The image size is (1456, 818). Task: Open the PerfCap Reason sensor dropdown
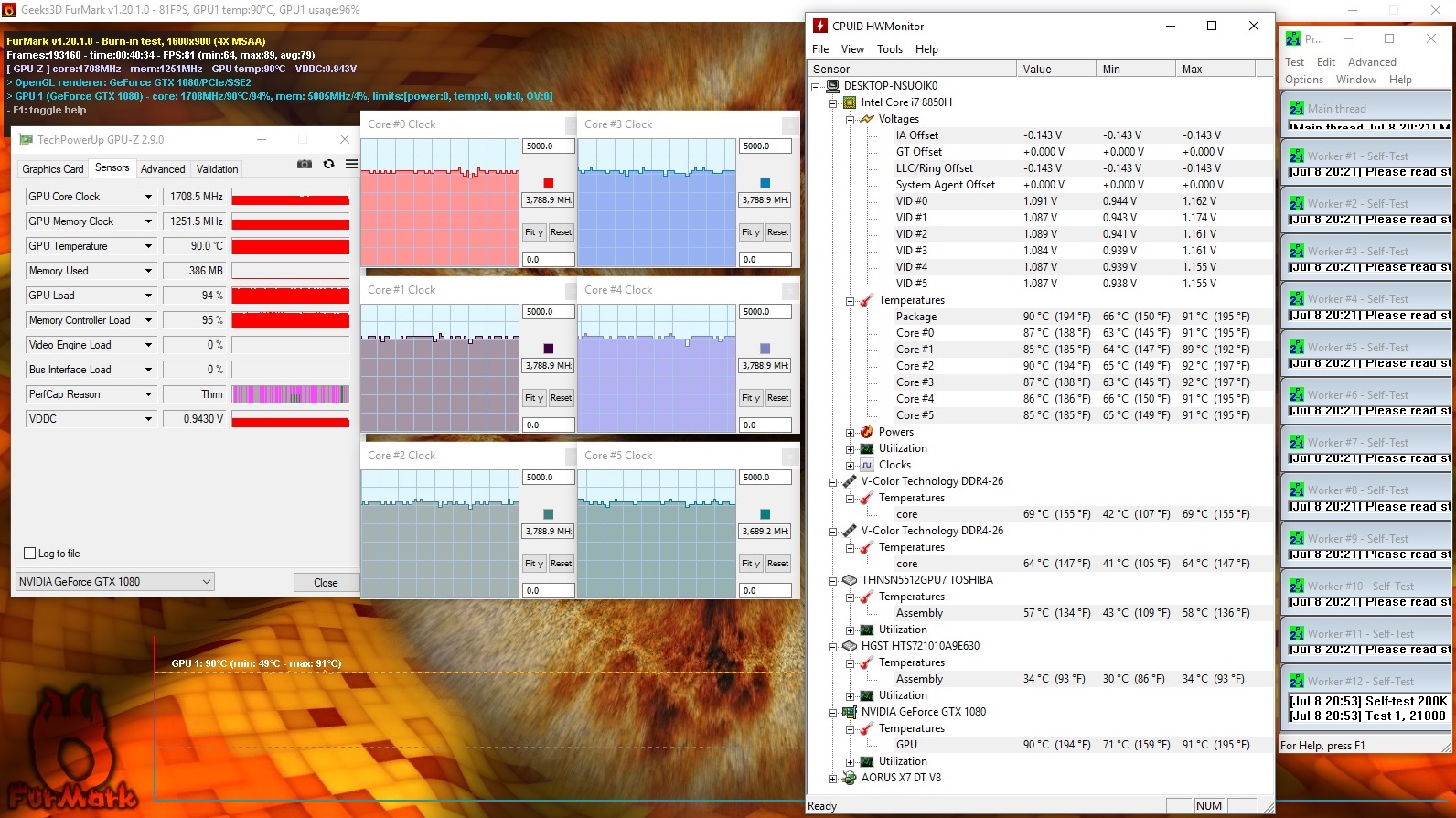point(148,394)
